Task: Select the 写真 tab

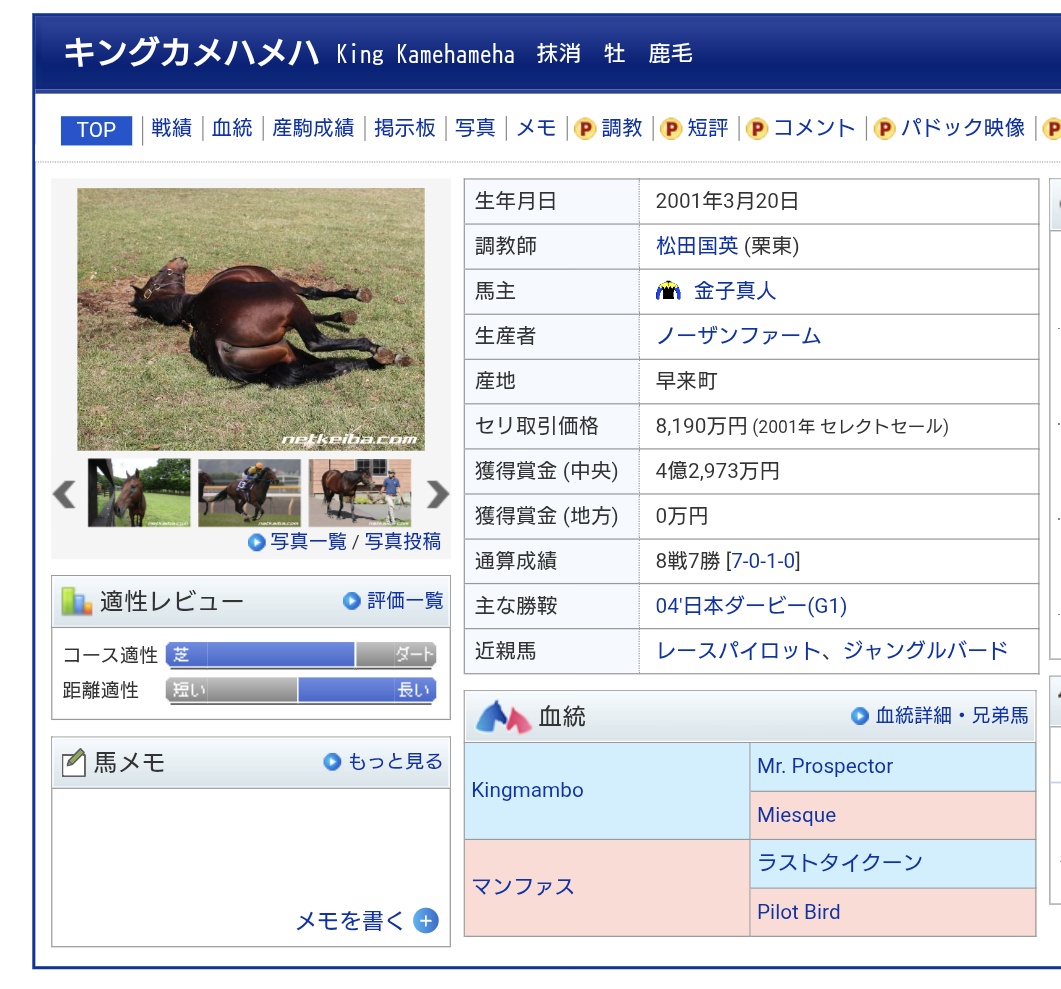Action: click(475, 128)
